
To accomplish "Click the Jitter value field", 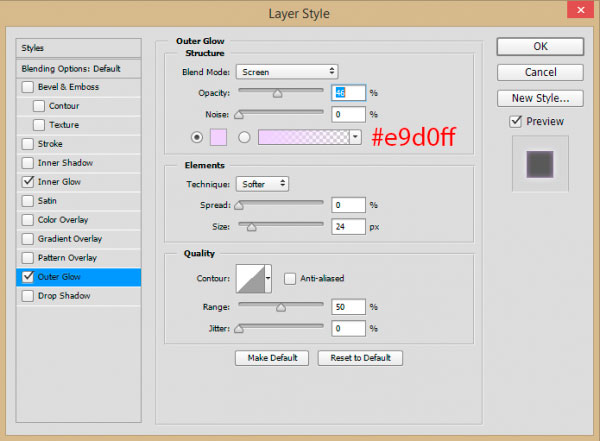I will point(348,328).
